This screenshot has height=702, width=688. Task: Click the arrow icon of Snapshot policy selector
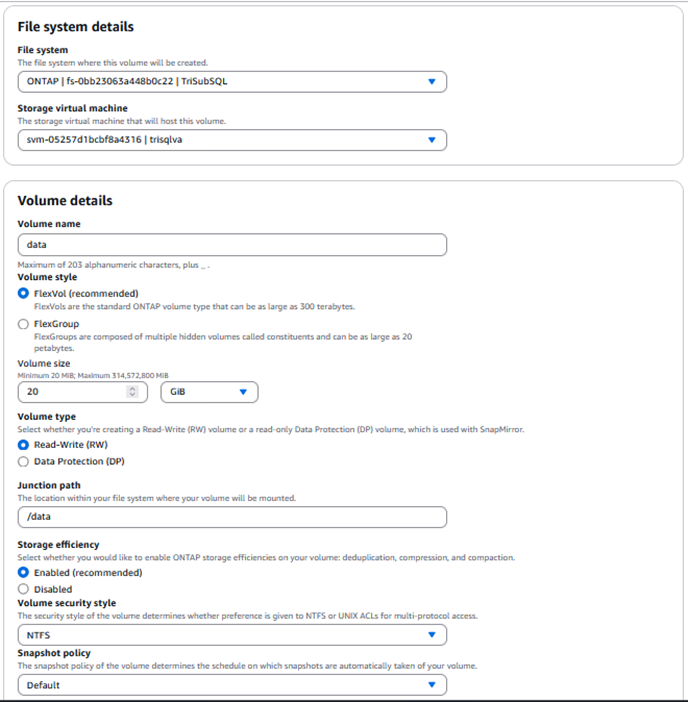pos(432,685)
